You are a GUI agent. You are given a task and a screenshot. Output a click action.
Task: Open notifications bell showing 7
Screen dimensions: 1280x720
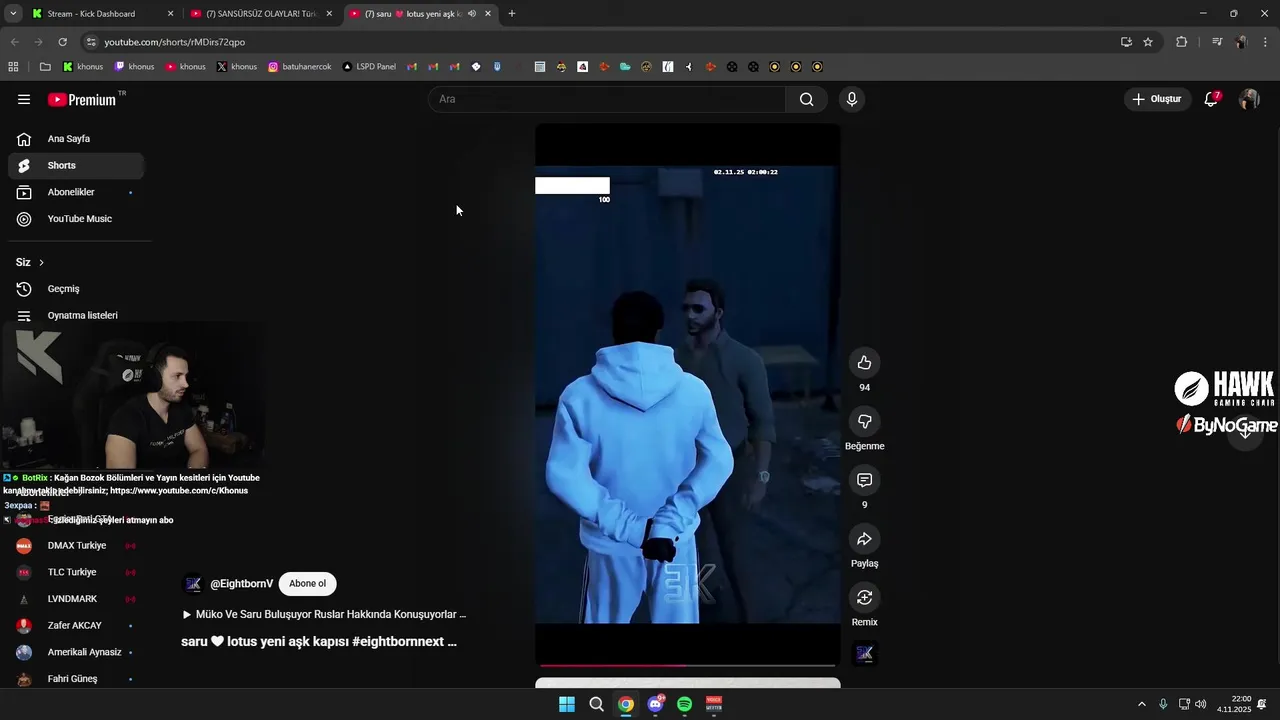coord(1211,99)
